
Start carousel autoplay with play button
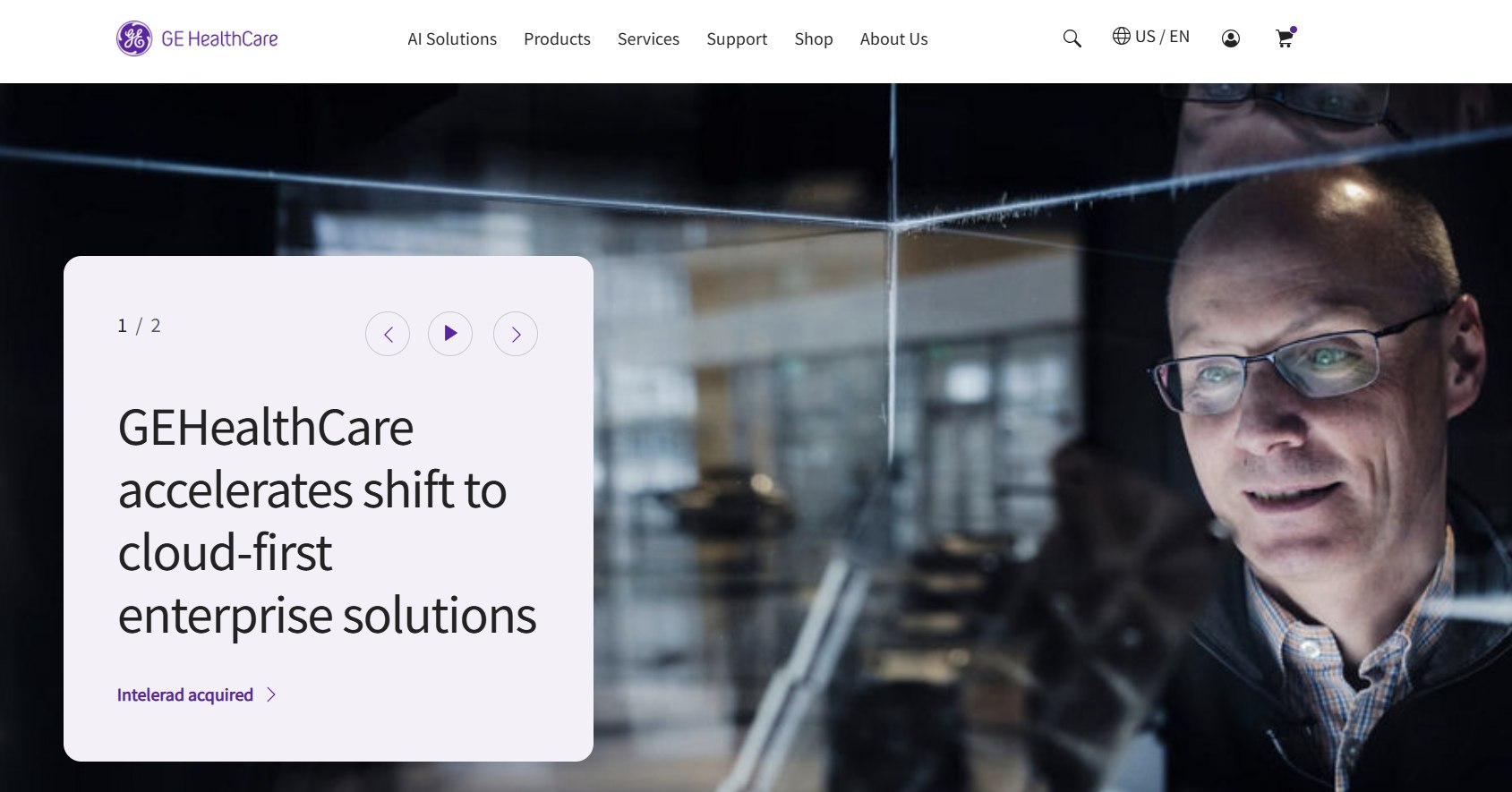click(x=450, y=334)
